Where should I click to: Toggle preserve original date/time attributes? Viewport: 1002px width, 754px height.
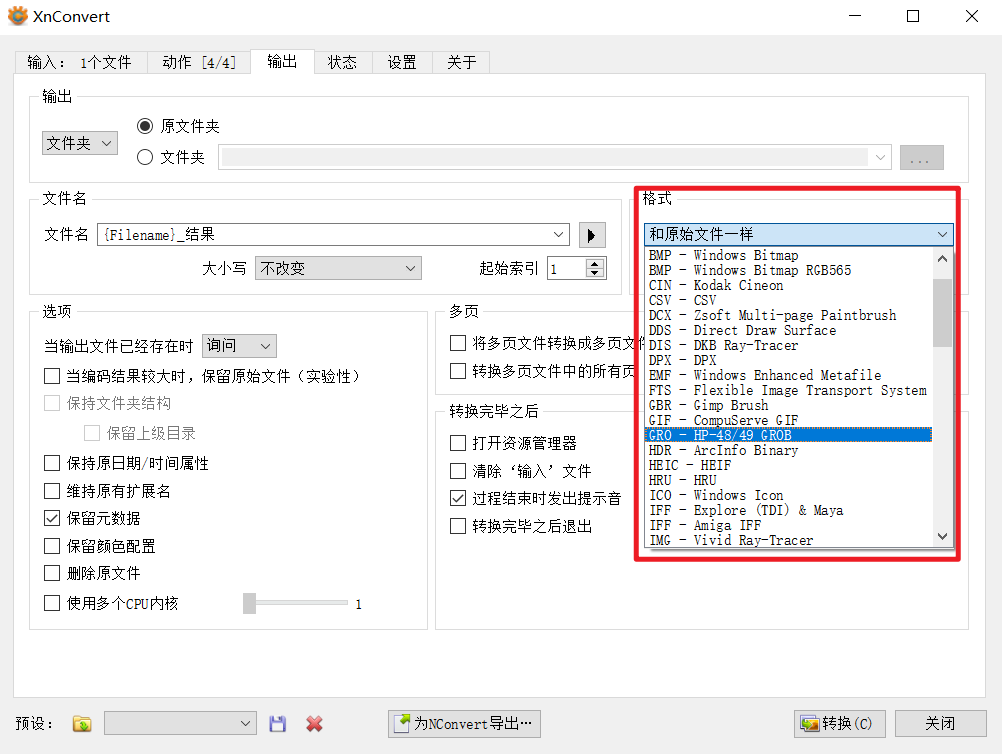point(52,463)
